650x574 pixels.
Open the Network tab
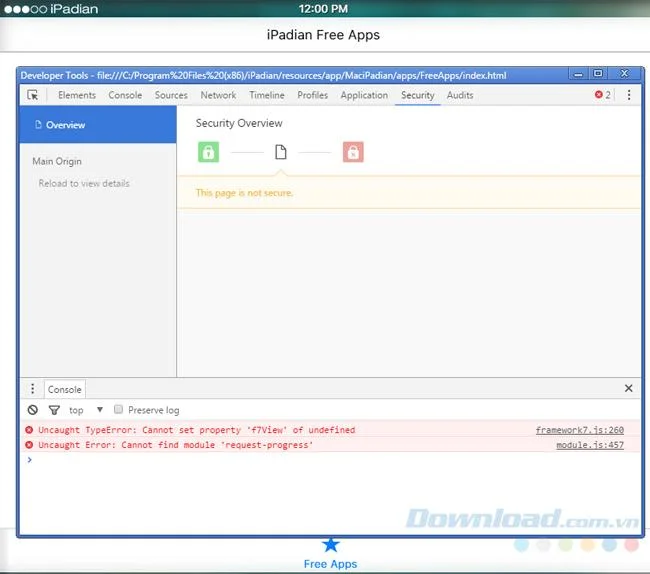[x=218, y=95]
